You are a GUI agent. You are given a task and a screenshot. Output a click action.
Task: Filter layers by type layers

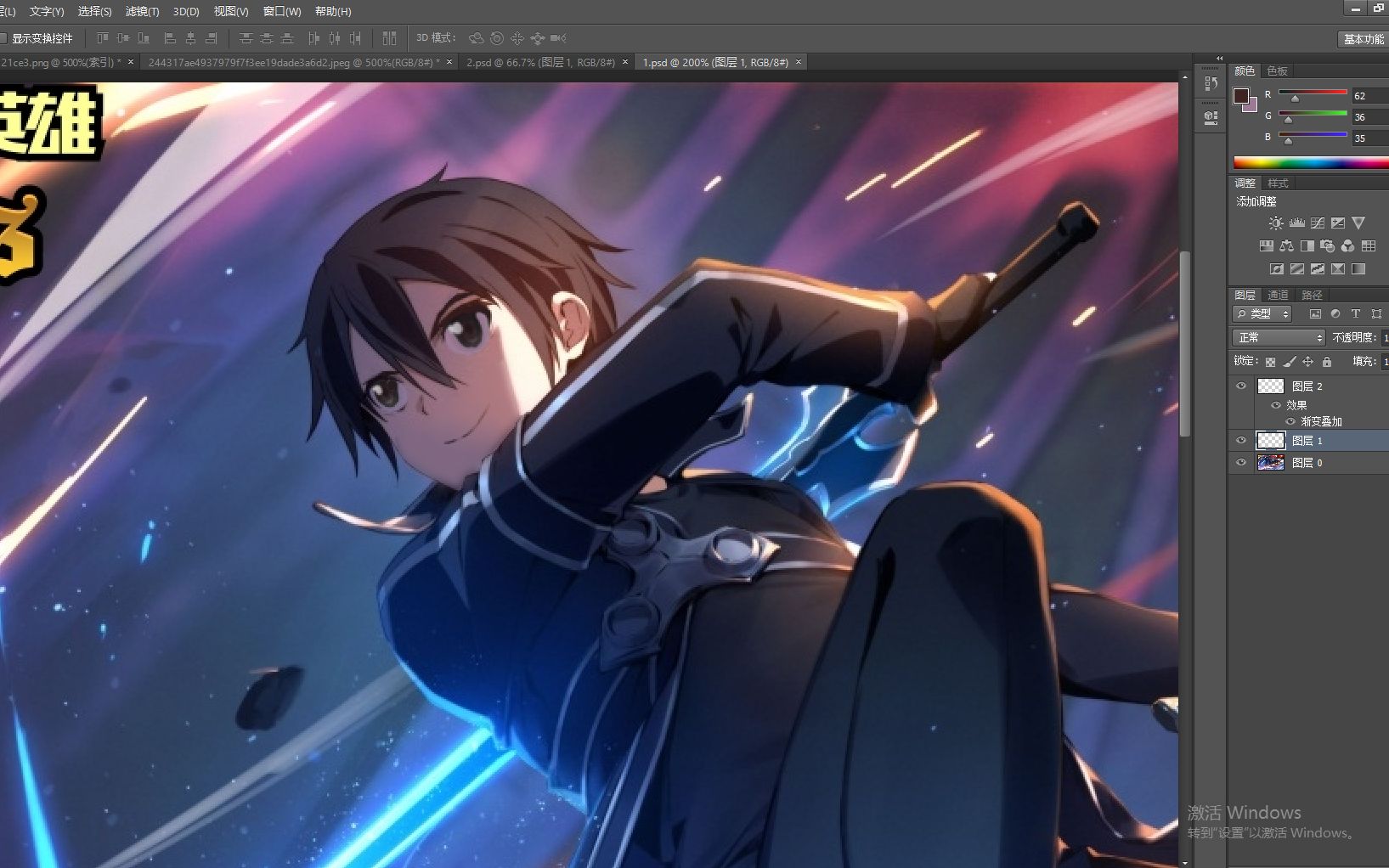click(x=1356, y=314)
